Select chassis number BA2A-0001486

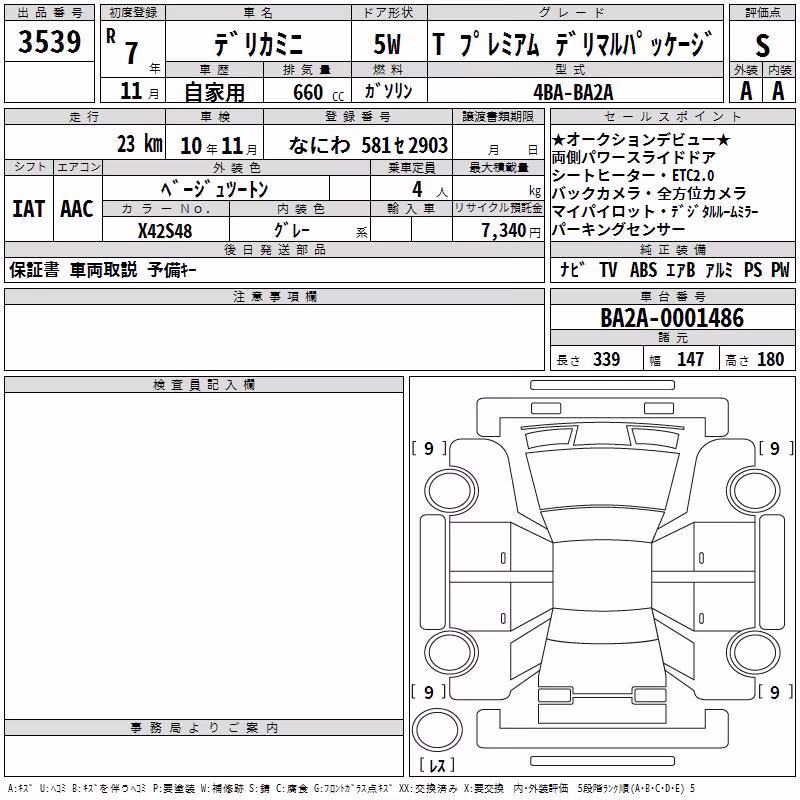coord(672,318)
